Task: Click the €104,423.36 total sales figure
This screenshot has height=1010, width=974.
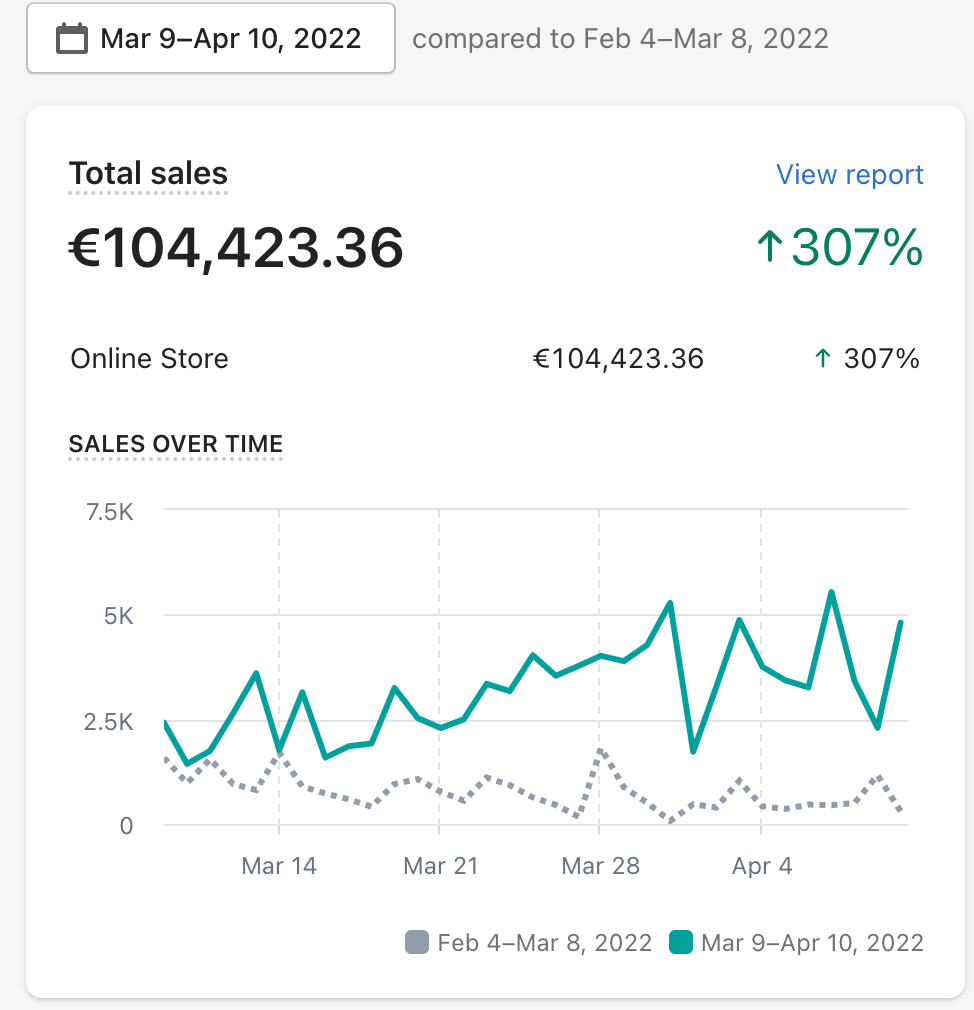Action: click(x=236, y=247)
